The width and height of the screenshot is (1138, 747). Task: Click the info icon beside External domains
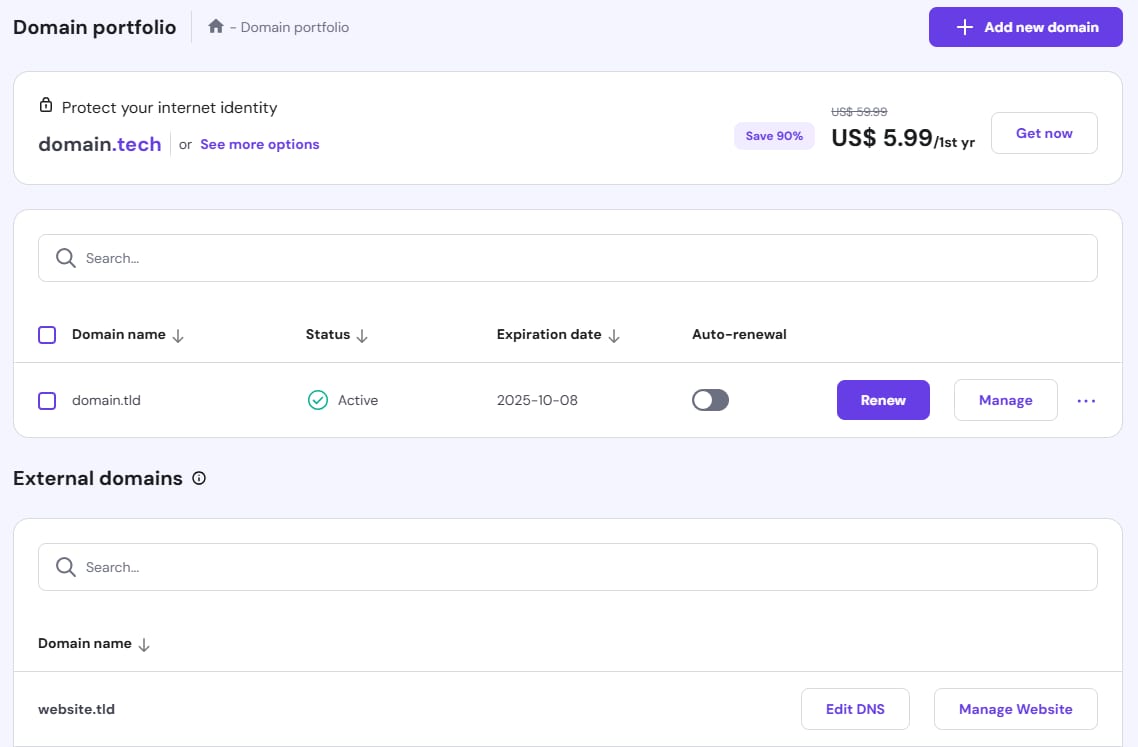pos(199,478)
